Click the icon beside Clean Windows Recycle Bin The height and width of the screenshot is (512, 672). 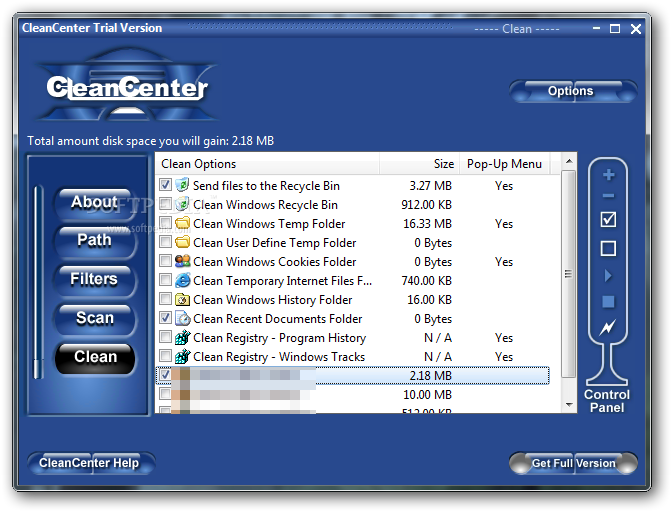click(x=182, y=204)
